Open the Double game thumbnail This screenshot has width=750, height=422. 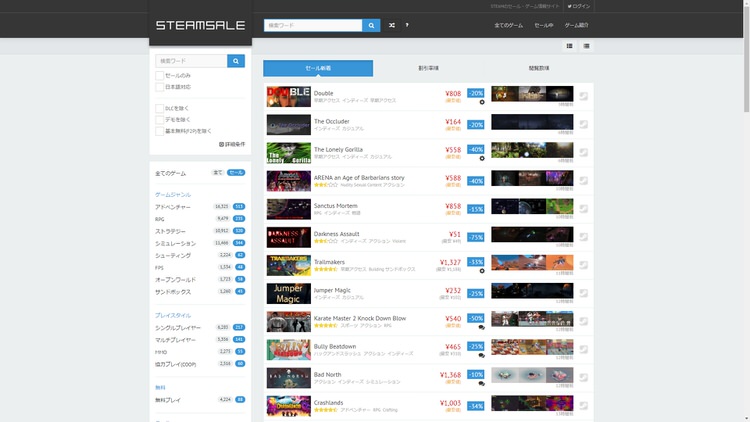pos(288,97)
